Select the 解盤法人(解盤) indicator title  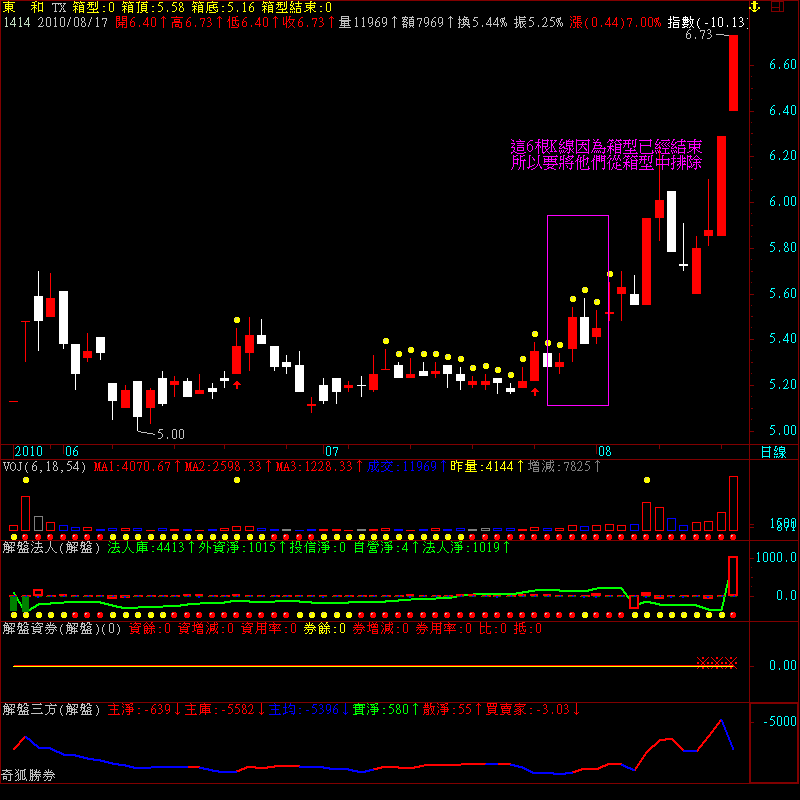(x=52, y=547)
